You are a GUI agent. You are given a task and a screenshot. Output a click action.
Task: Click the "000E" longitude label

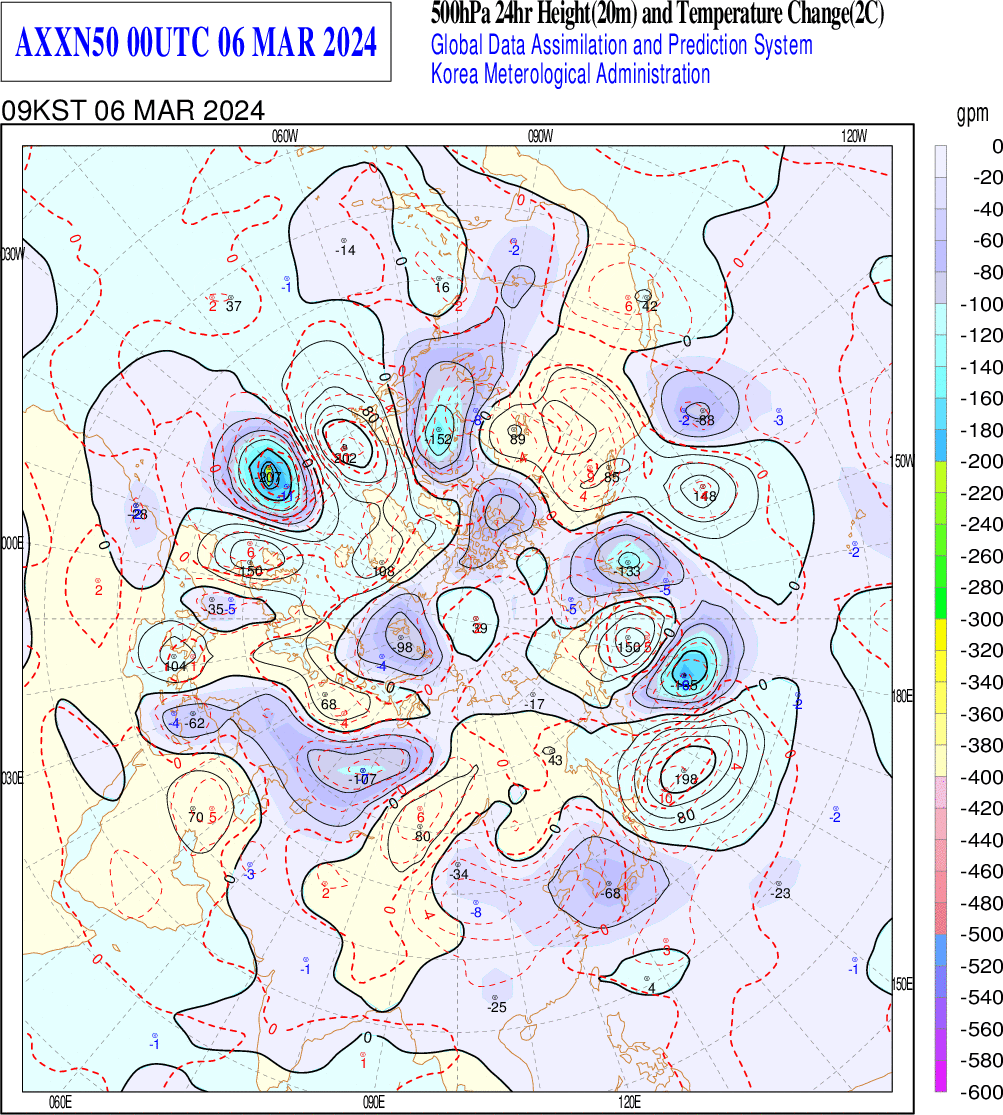(x=12, y=544)
